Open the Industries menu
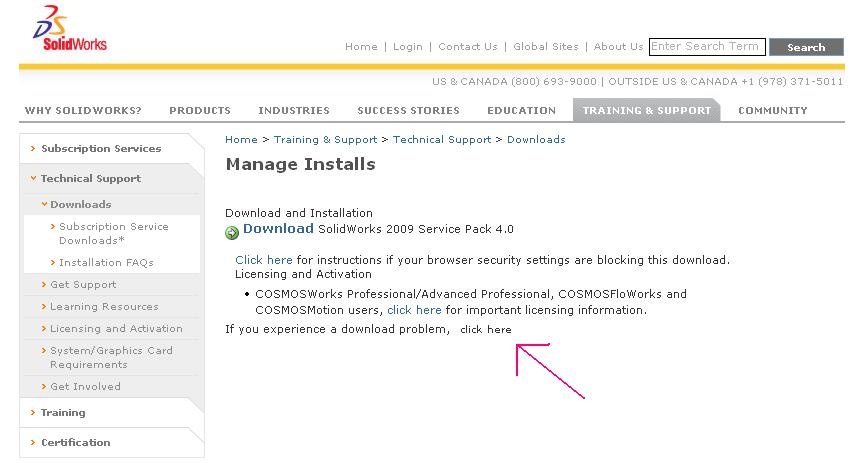Image resolution: width=868 pixels, height=467 pixels. (x=294, y=111)
